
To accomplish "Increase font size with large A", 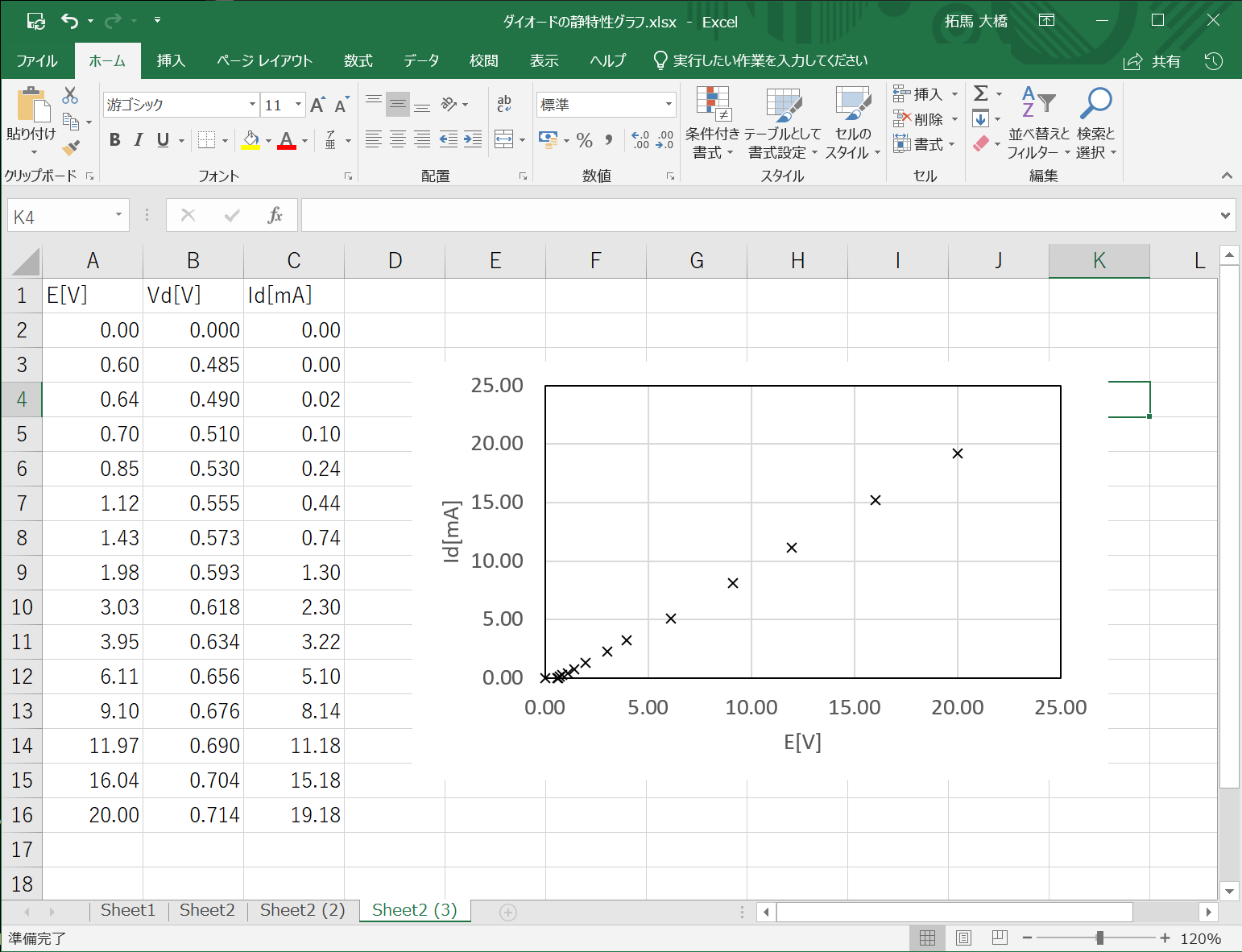I will pos(317,105).
